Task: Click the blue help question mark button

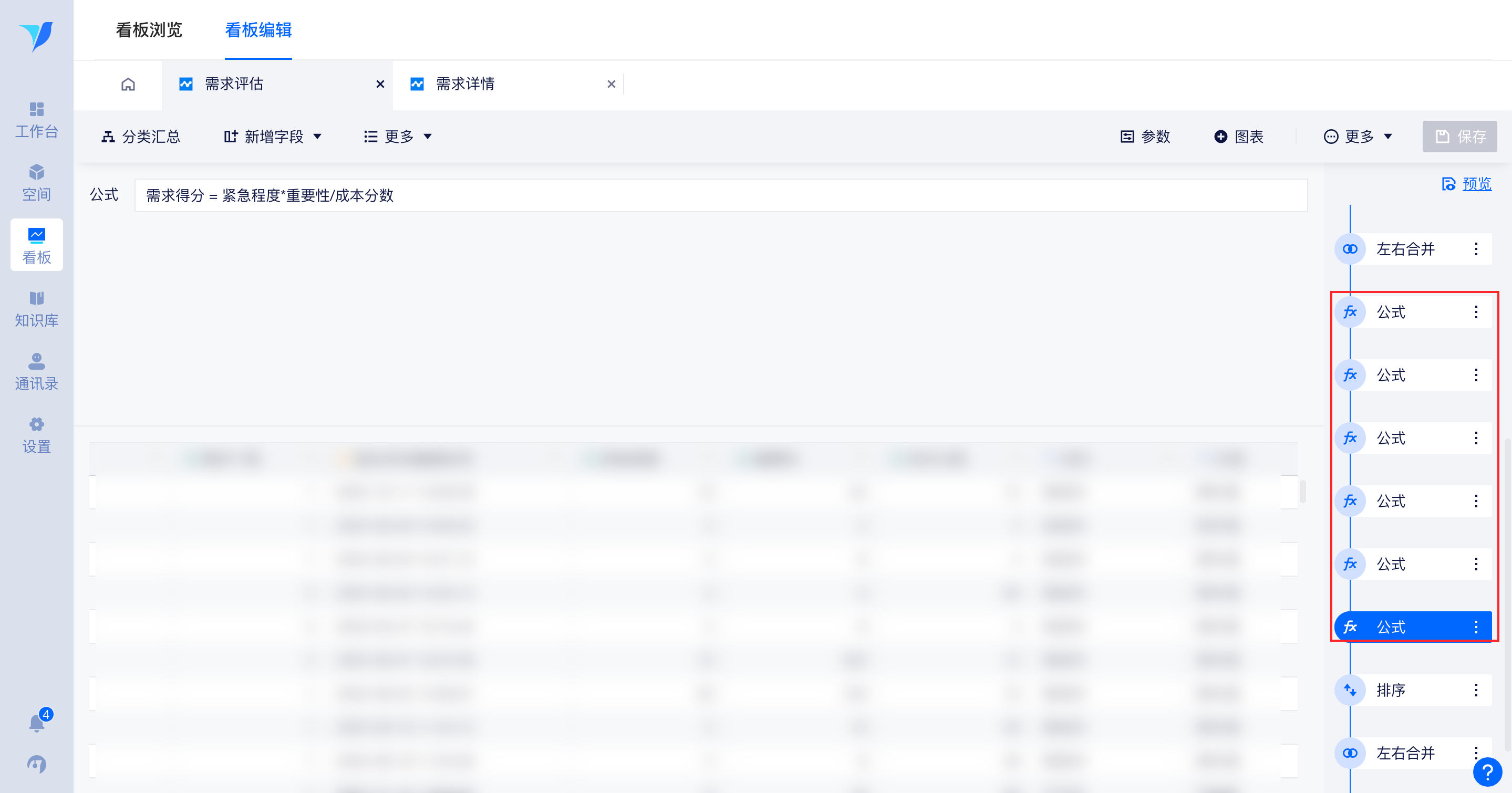Action: pyautogui.click(x=1487, y=772)
